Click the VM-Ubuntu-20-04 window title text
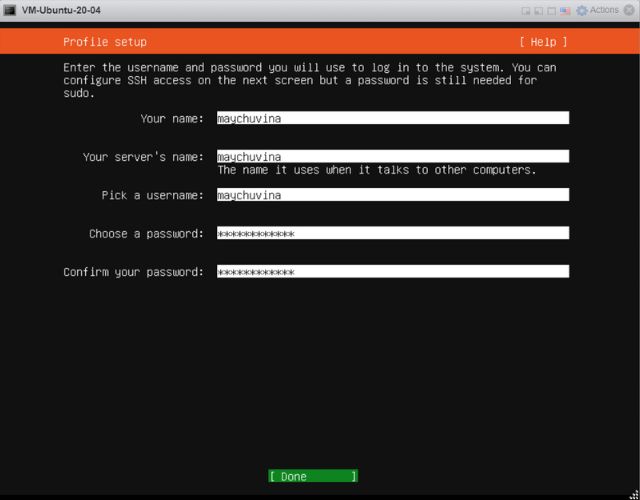 pyautogui.click(x=61, y=10)
